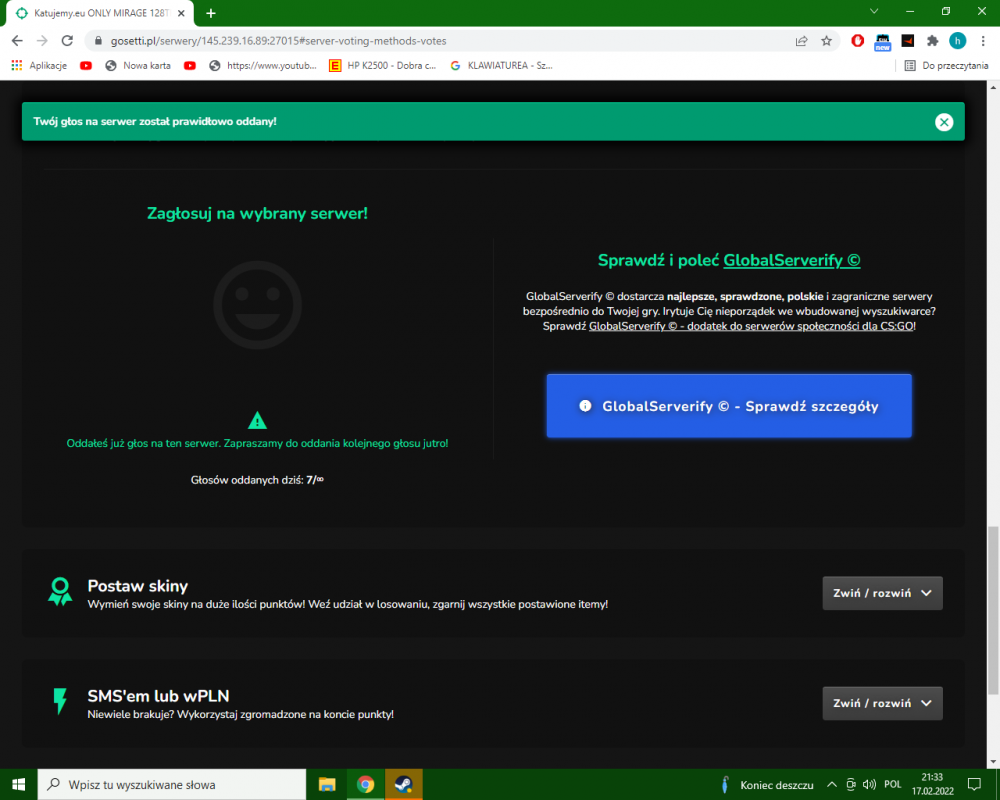Image resolution: width=1000 pixels, height=800 pixels.
Task: Dismiss the green vote confirmation banner
Action: pos(944,122)
